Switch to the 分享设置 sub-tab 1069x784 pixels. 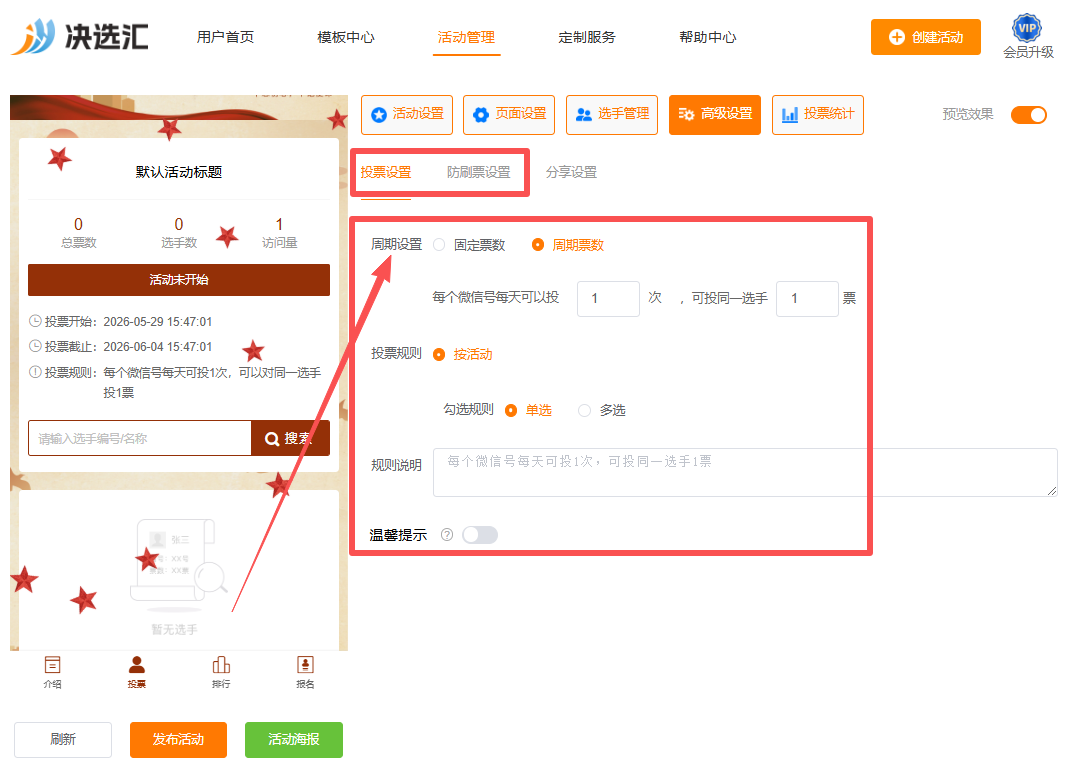click(x=571, y=172)
